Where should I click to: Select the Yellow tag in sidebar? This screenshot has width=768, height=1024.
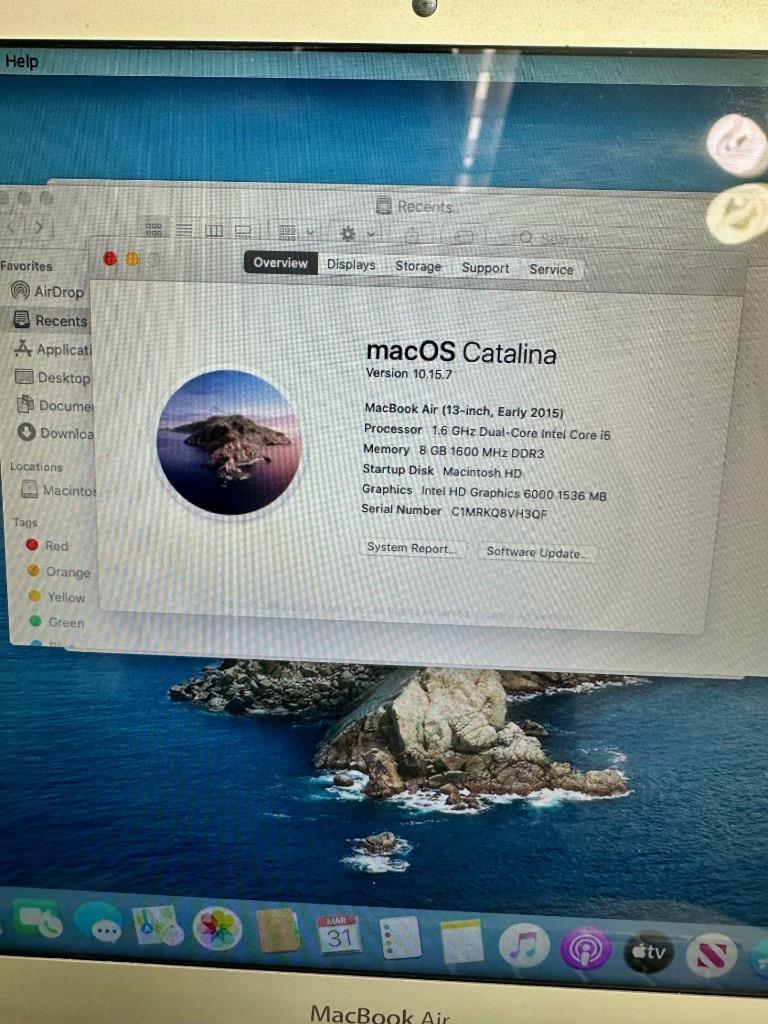click(x=57, y=597)
